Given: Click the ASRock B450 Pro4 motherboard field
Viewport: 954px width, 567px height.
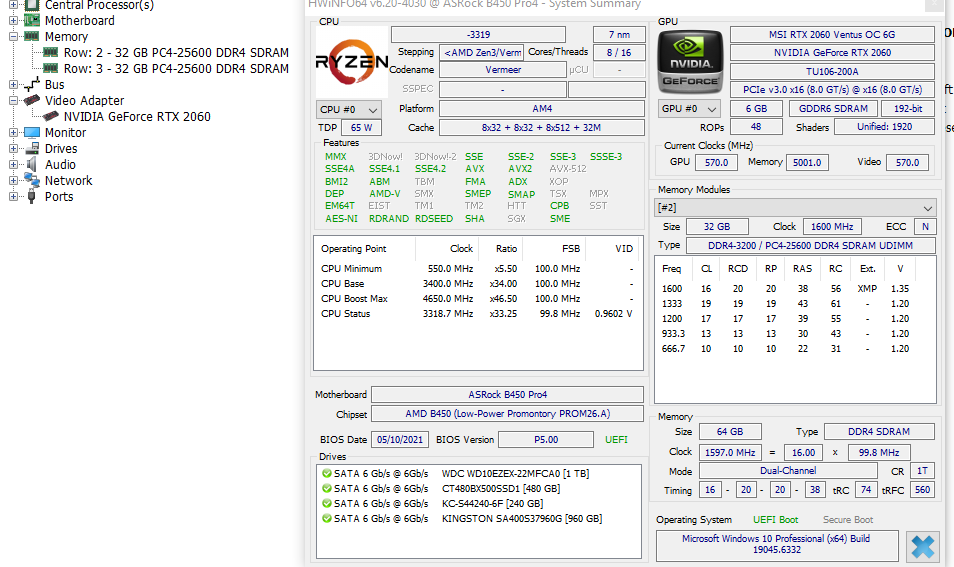Looking at the screenshot, I should point(507,394).
